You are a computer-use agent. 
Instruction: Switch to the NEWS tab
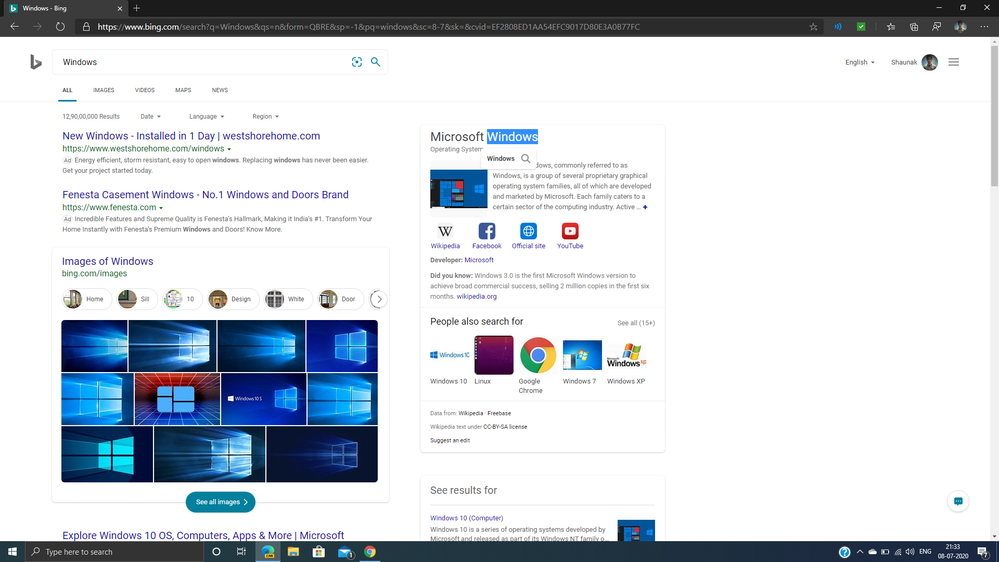(x=220, y=90)
